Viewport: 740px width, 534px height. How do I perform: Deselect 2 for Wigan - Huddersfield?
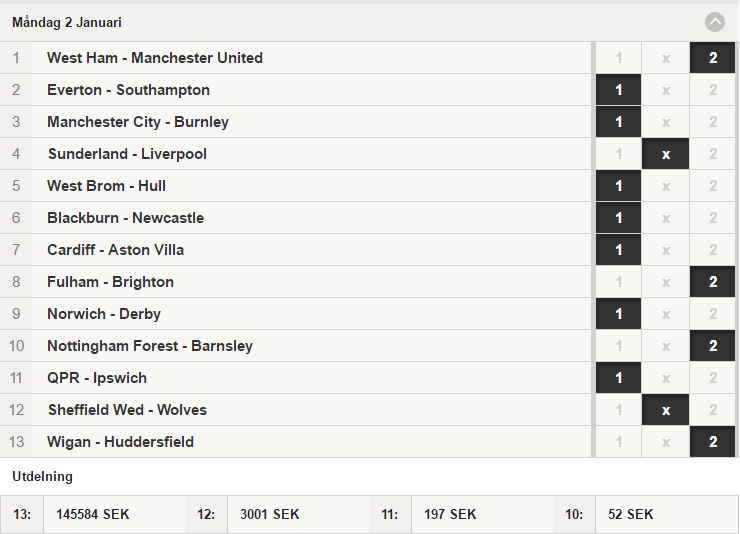[x=713, y=442]
